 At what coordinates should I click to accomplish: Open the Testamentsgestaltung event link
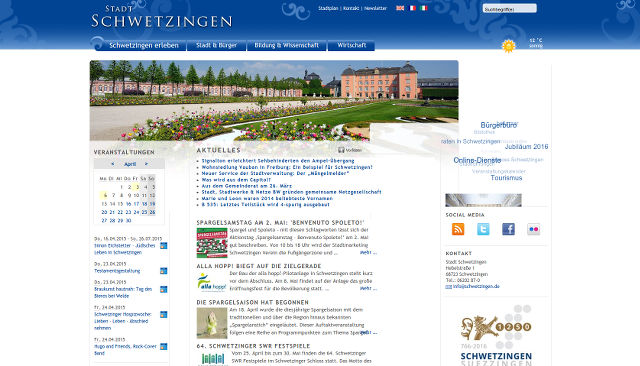[x=117, y=271]
